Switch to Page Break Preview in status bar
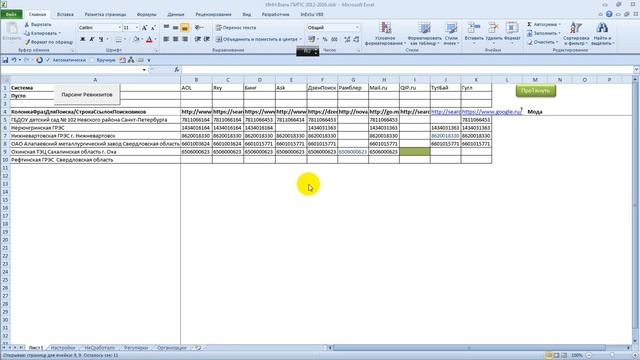Screen dimensions: 640x360 coord(564,356)
